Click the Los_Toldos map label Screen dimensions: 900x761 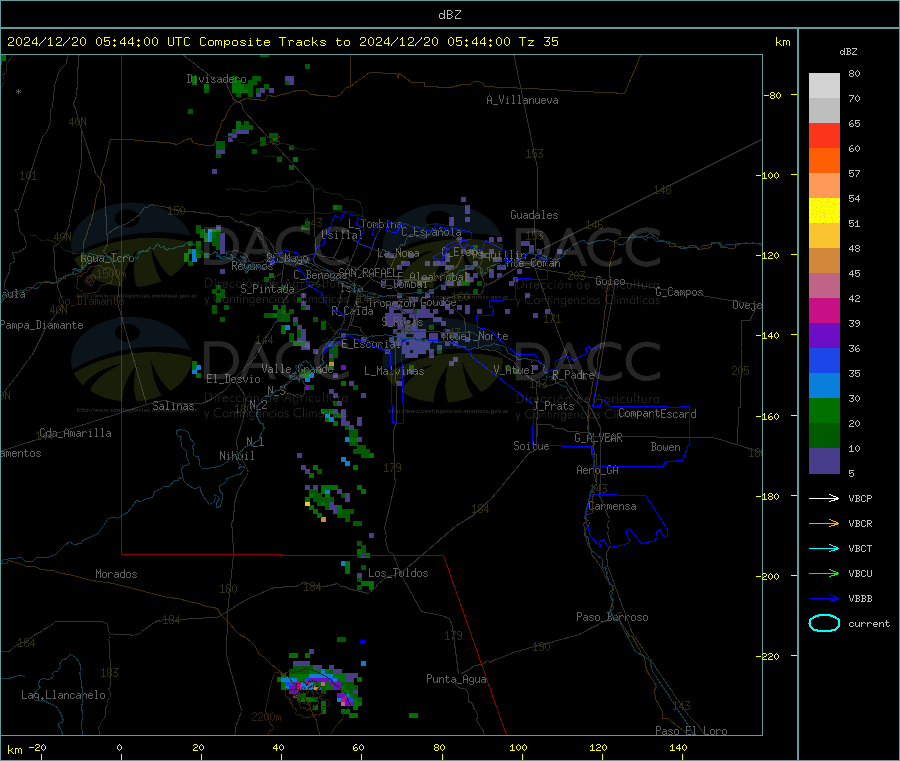(398, 573)
